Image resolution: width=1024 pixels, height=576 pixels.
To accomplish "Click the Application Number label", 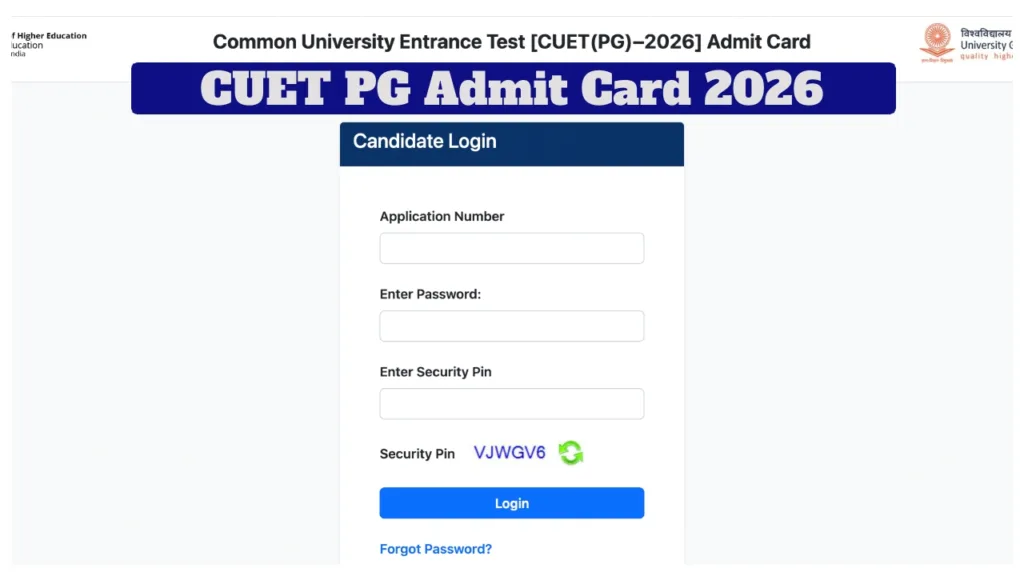I will (441, 216).
